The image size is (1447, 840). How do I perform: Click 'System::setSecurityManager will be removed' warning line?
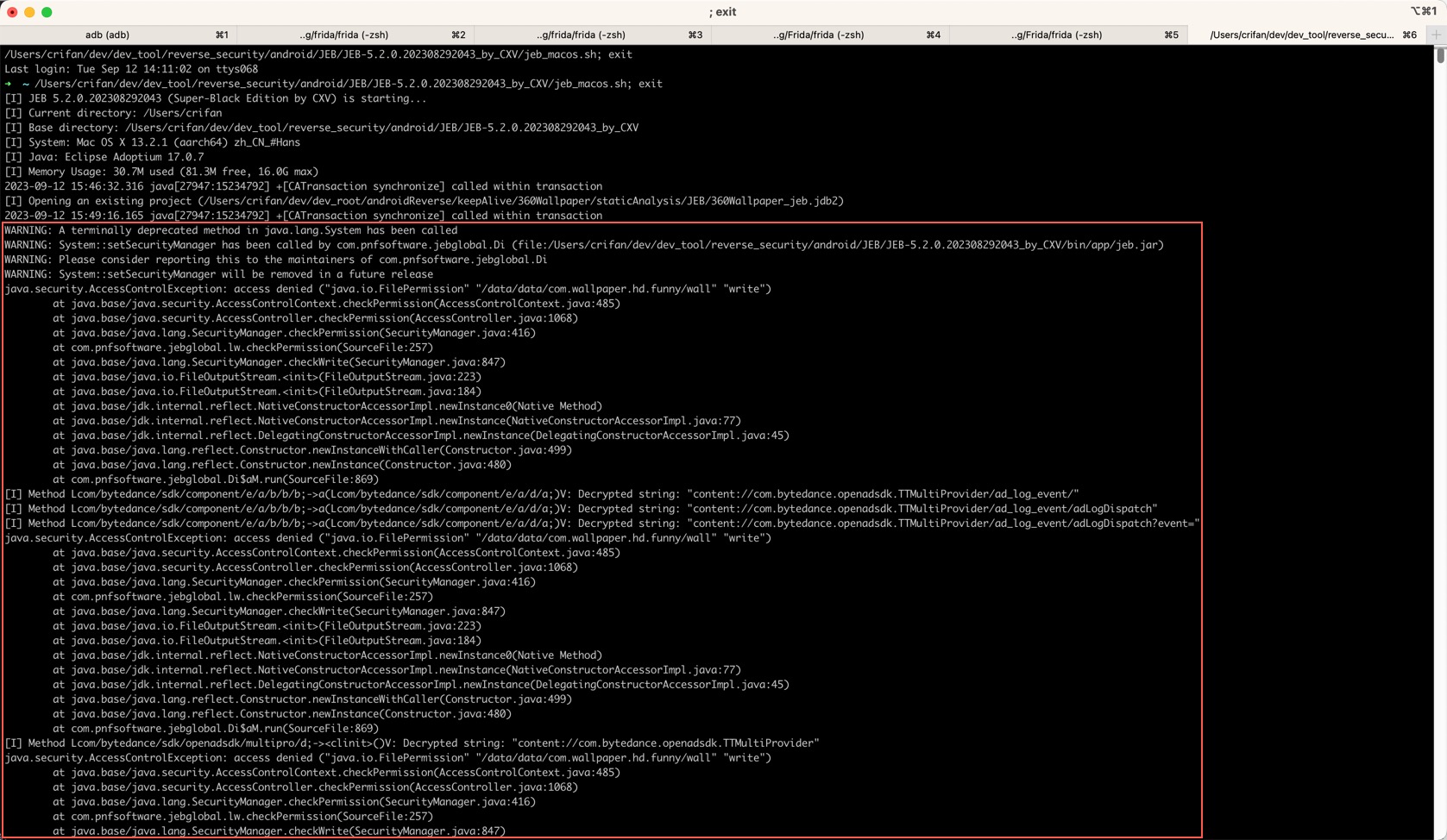point(219,274)
